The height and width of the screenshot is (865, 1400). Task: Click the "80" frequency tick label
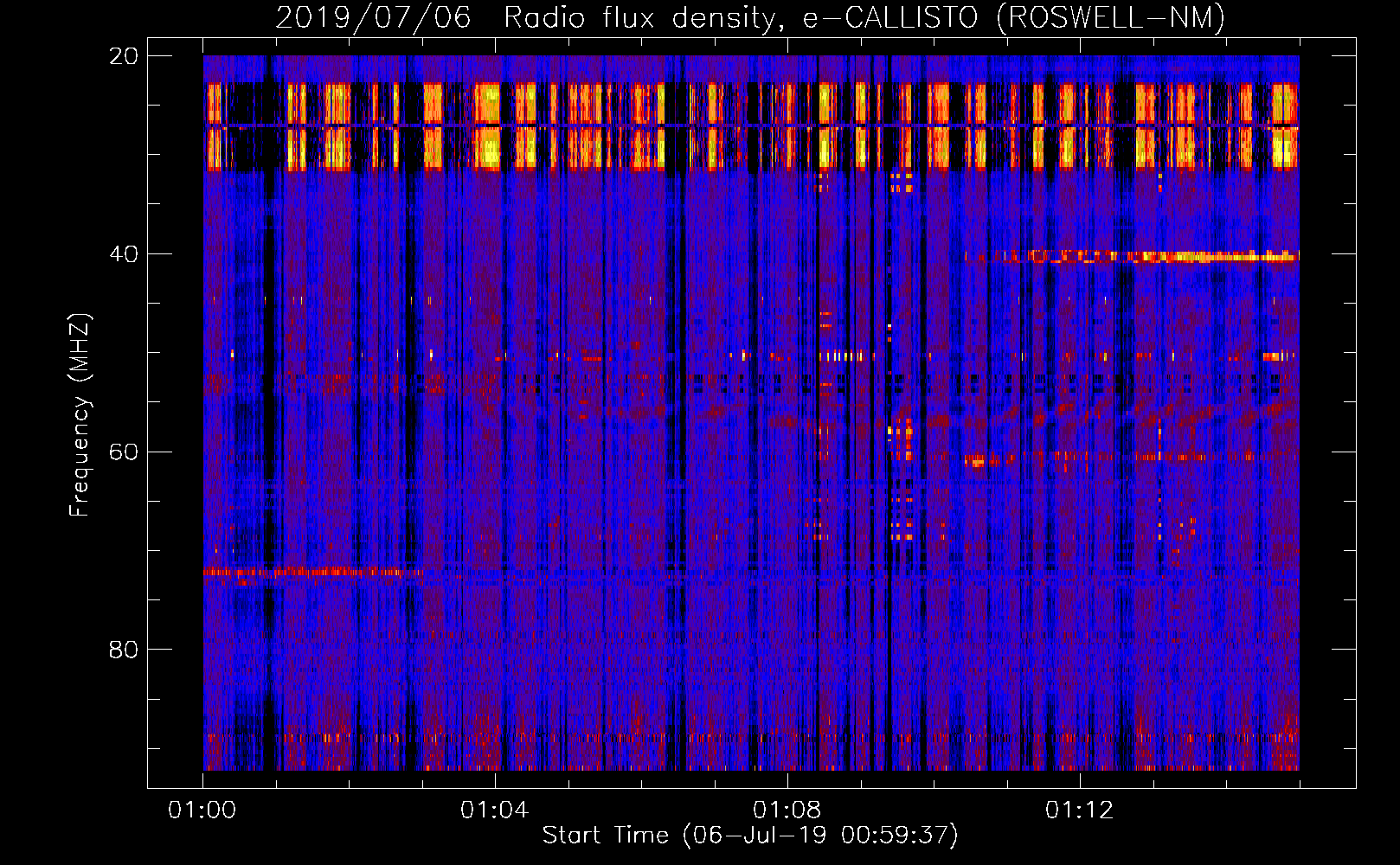click(x=123, y=650)
